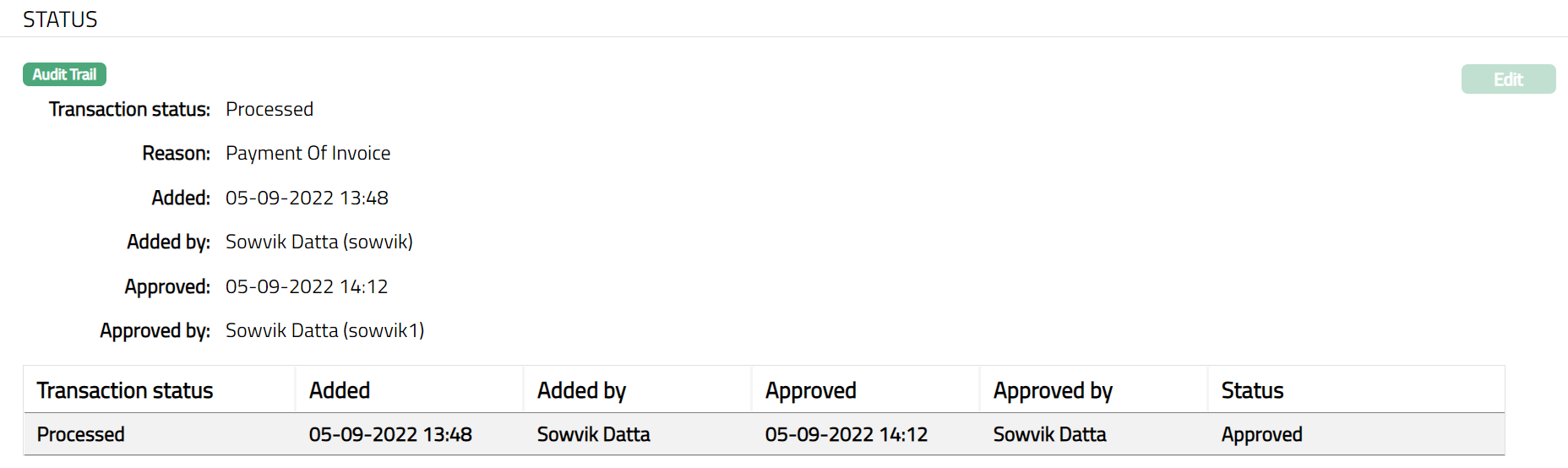Click the Processed value beside Transaction status label

pos(269,109)
